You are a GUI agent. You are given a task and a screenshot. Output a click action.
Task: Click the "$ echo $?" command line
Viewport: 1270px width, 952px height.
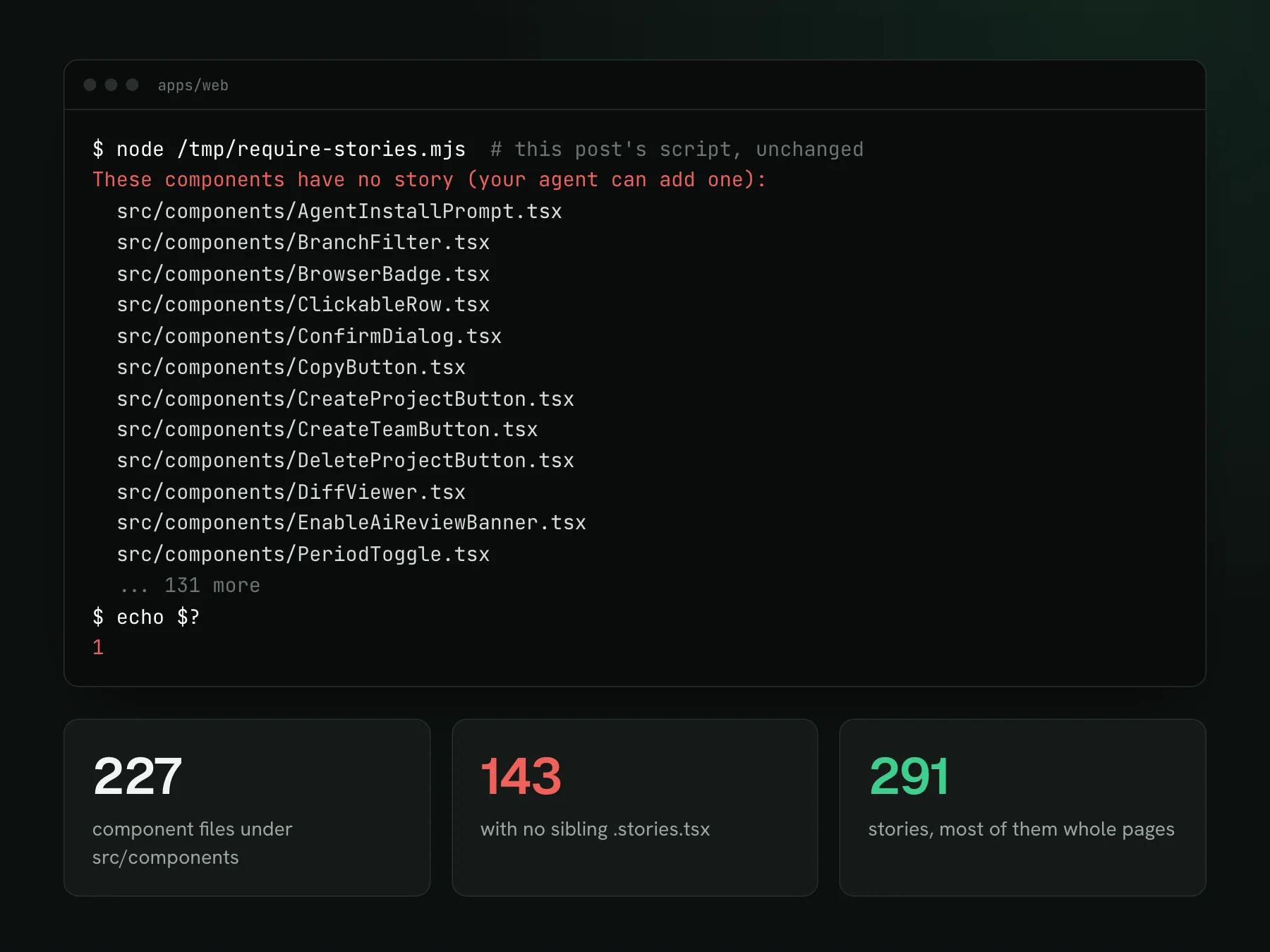[146, 617]
